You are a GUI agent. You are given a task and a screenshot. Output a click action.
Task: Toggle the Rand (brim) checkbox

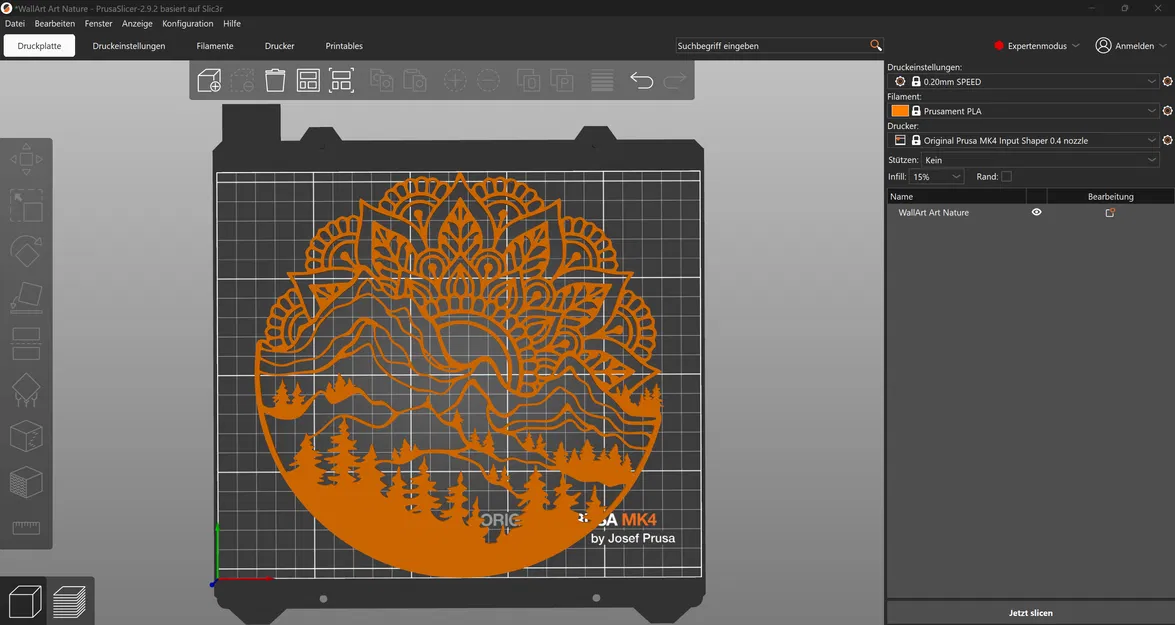[1006, 177]
